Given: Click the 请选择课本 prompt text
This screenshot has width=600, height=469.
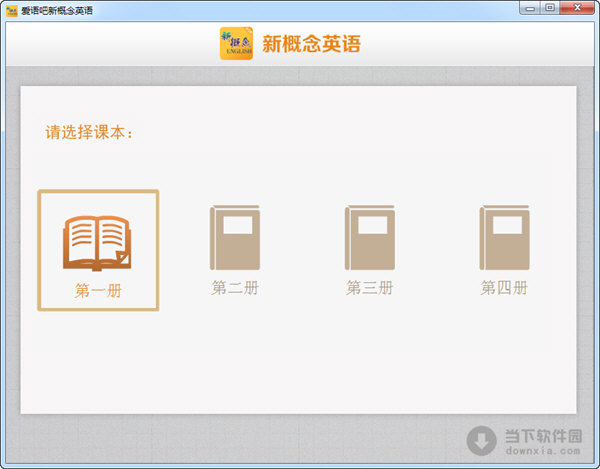Looking at the screenshot, I should [x=89, y=132].
